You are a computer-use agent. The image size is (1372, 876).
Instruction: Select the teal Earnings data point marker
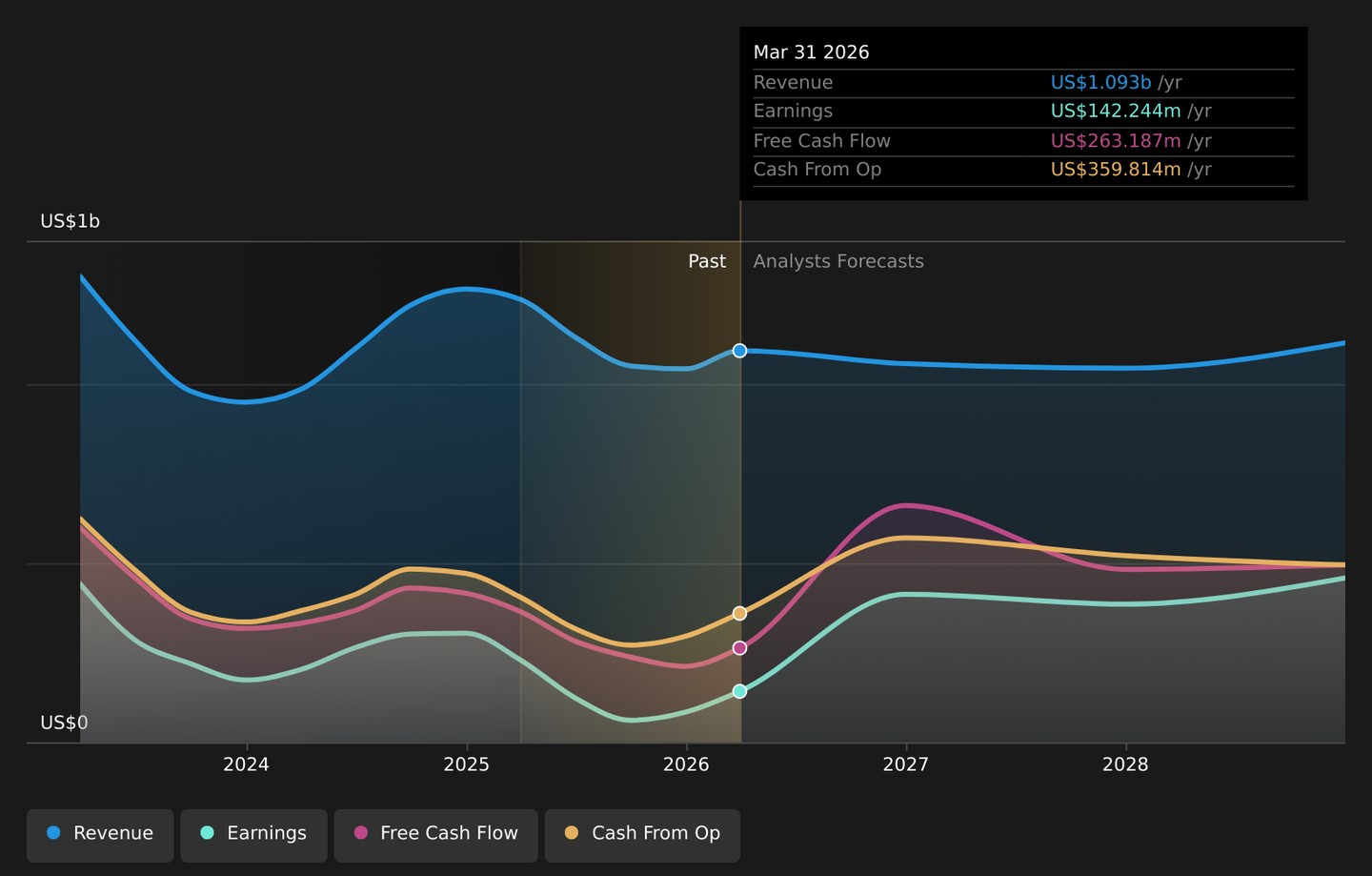click(x=739, y=691)
